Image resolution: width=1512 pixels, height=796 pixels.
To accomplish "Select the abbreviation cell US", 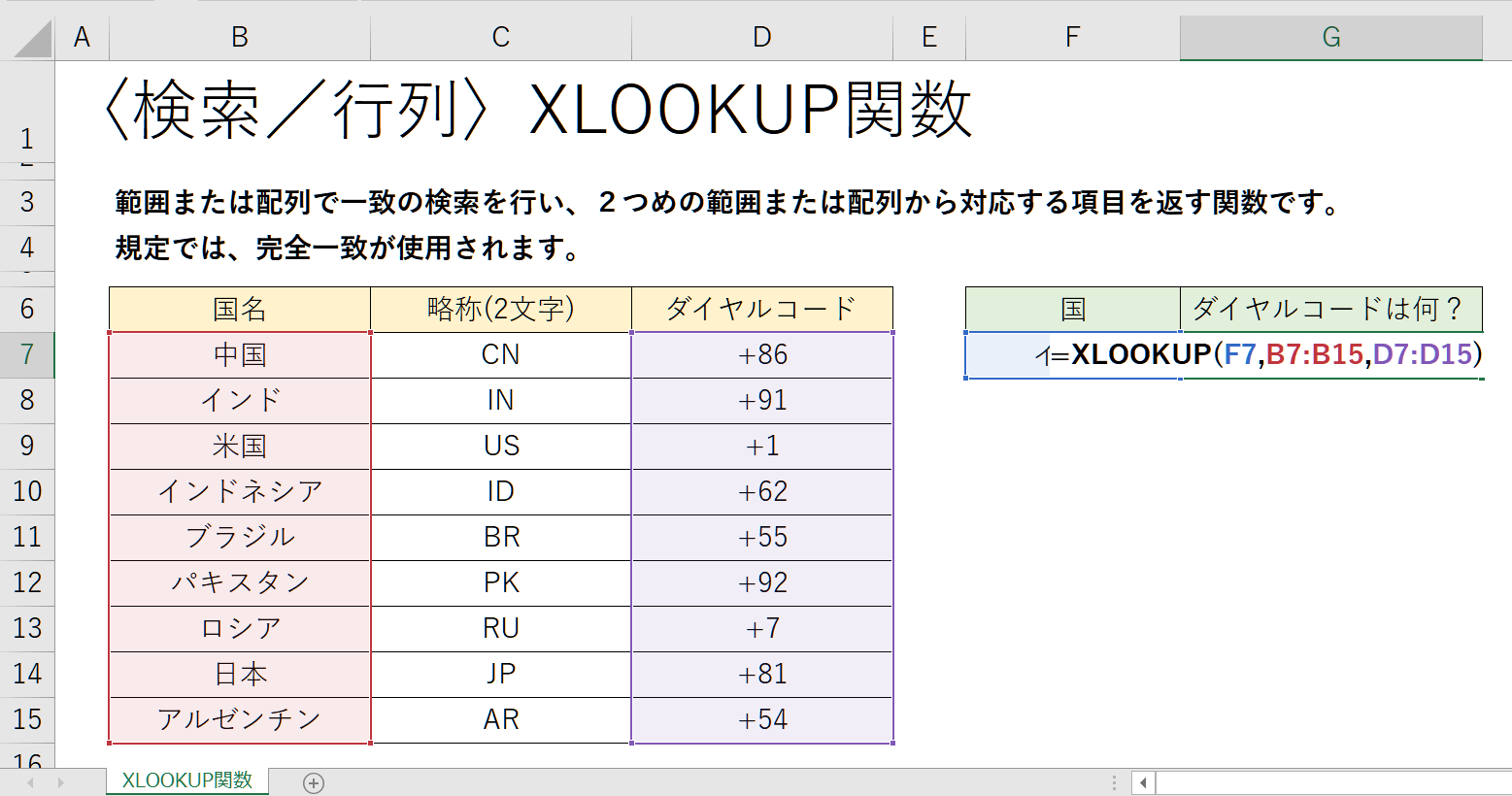I will (x=501, y=446).
